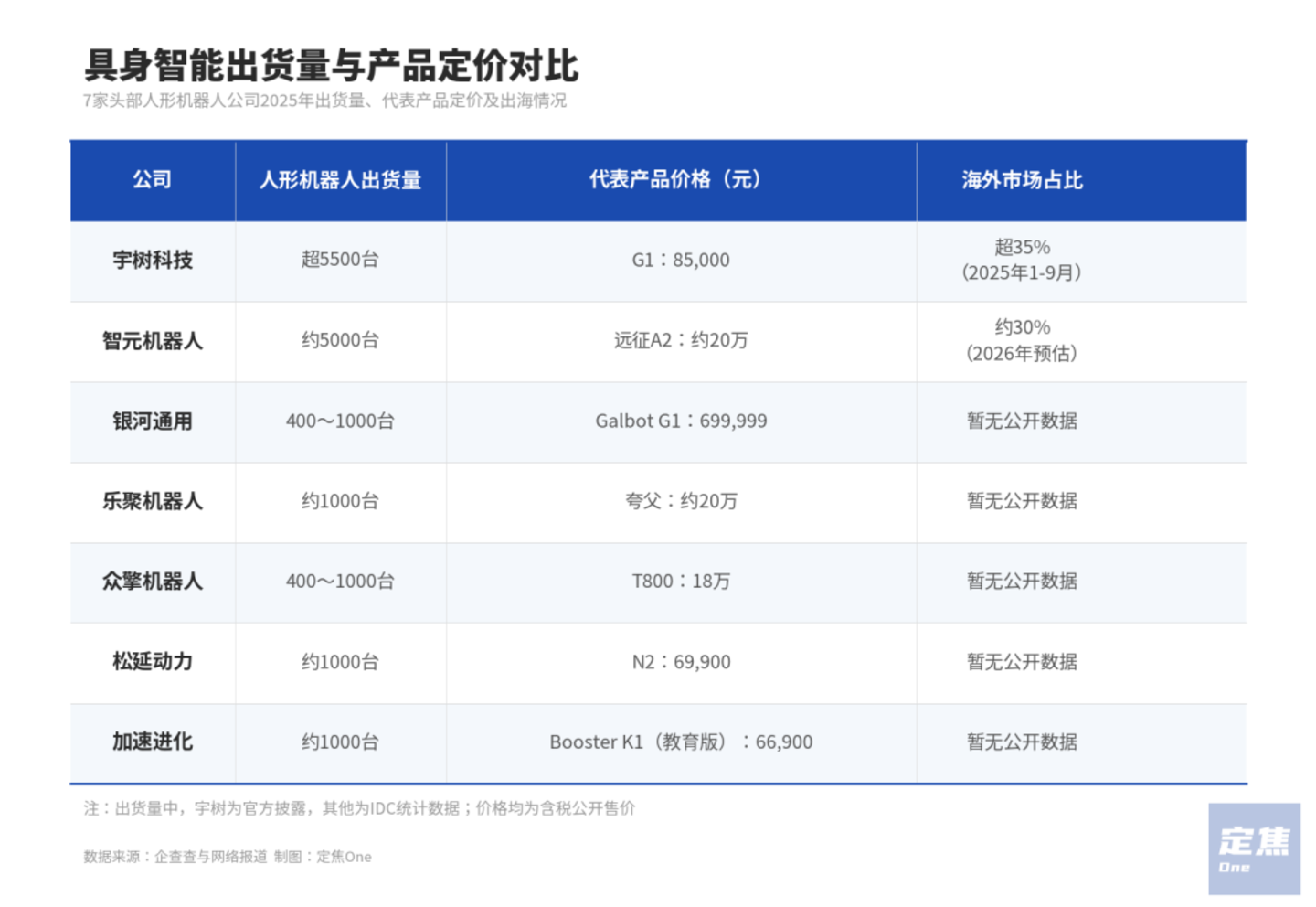Click the N2：69,900 price cell
1316x907 pixels.
(681, 662)
